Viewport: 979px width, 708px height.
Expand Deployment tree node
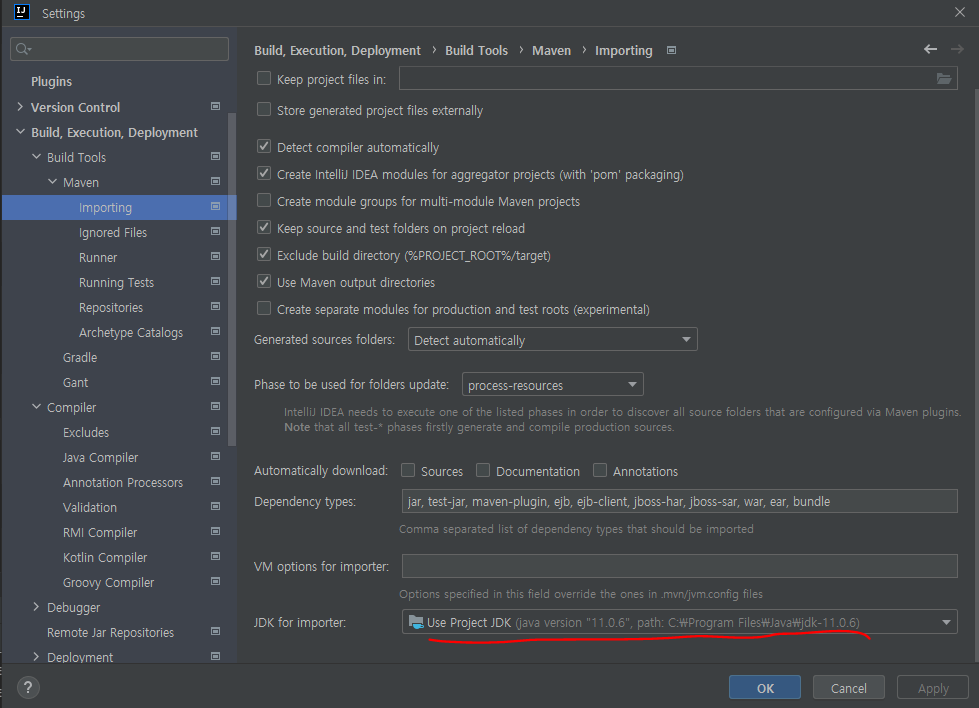coord(36,657)
